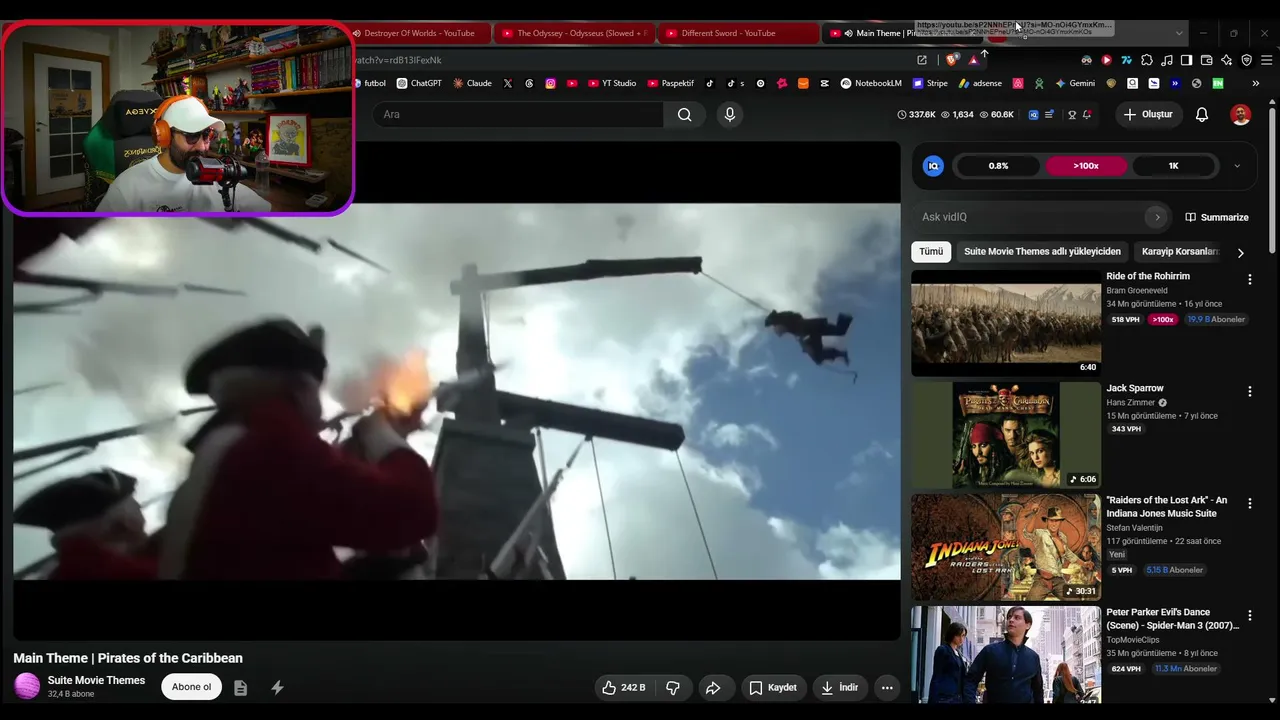Open the Suite Movie Themes channel name
The height and width of the screenshot is (720, 1280).
click(96, 680)
